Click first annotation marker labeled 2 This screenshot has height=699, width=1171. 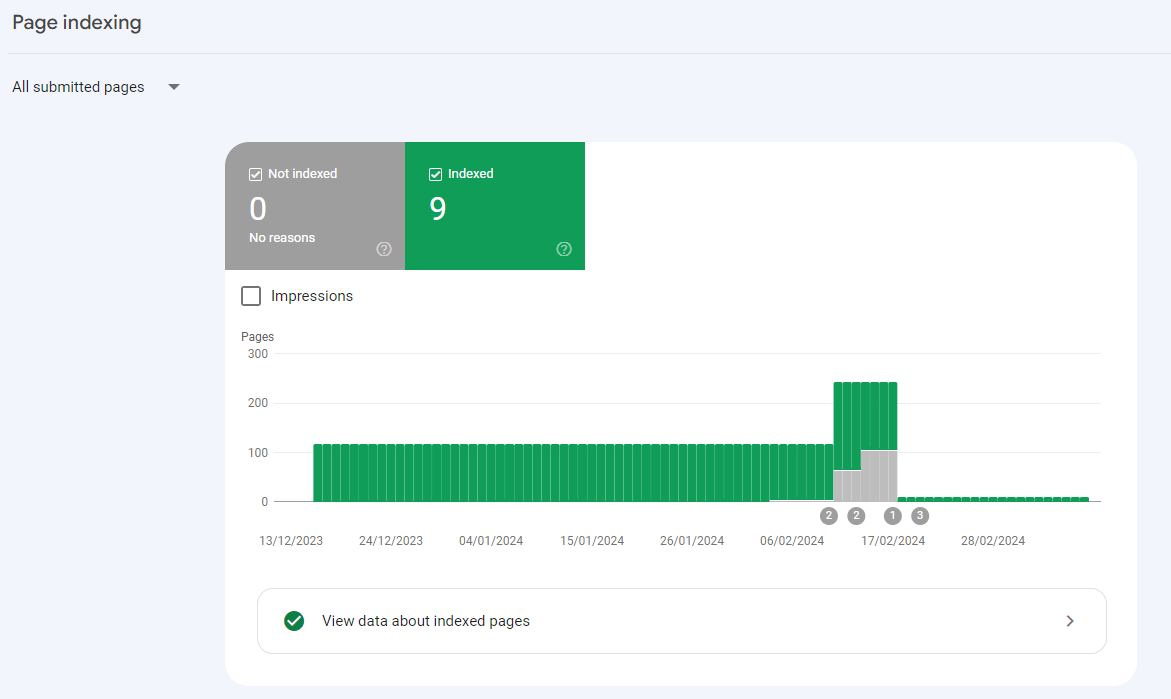(x=828, y=515)
